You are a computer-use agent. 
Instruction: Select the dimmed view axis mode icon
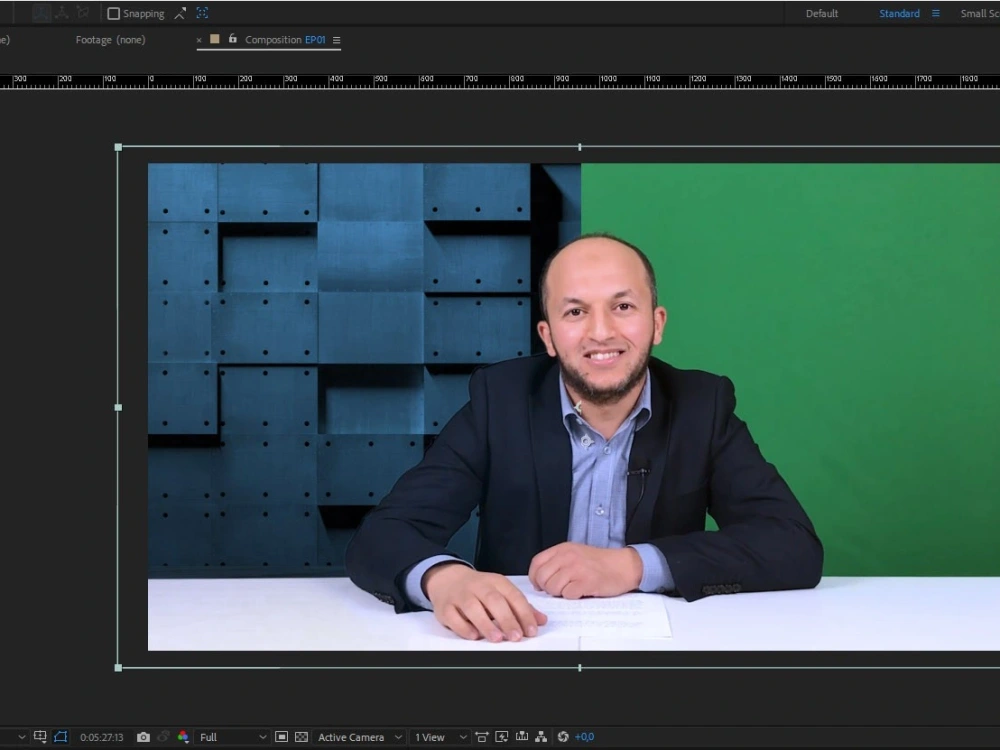83,13
